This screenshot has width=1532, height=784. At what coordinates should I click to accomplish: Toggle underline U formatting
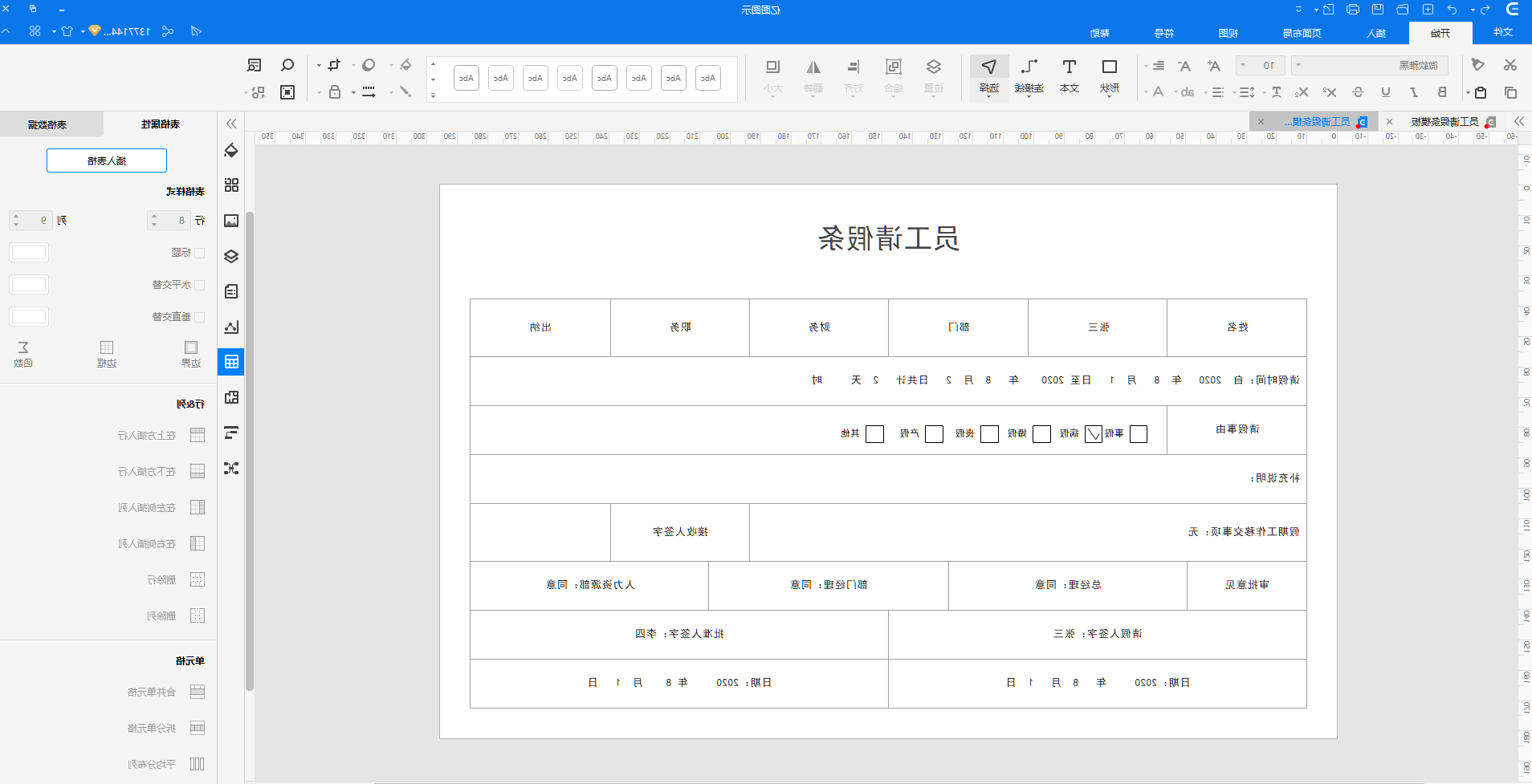pyautogui.click(x=1386, y=92)
